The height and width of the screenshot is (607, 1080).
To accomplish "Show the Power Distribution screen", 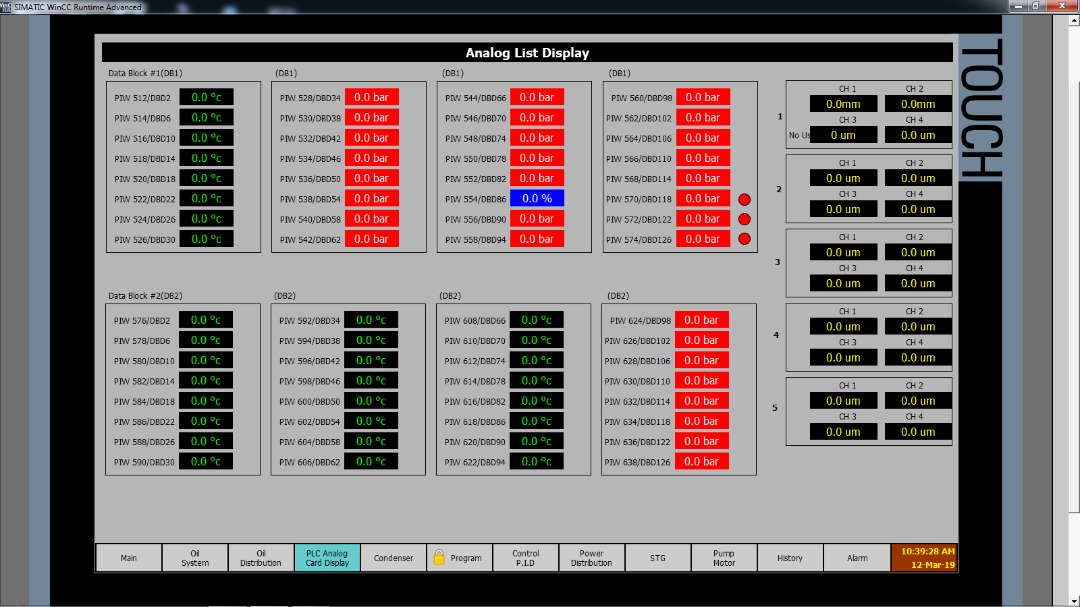I will pos(591,558).
